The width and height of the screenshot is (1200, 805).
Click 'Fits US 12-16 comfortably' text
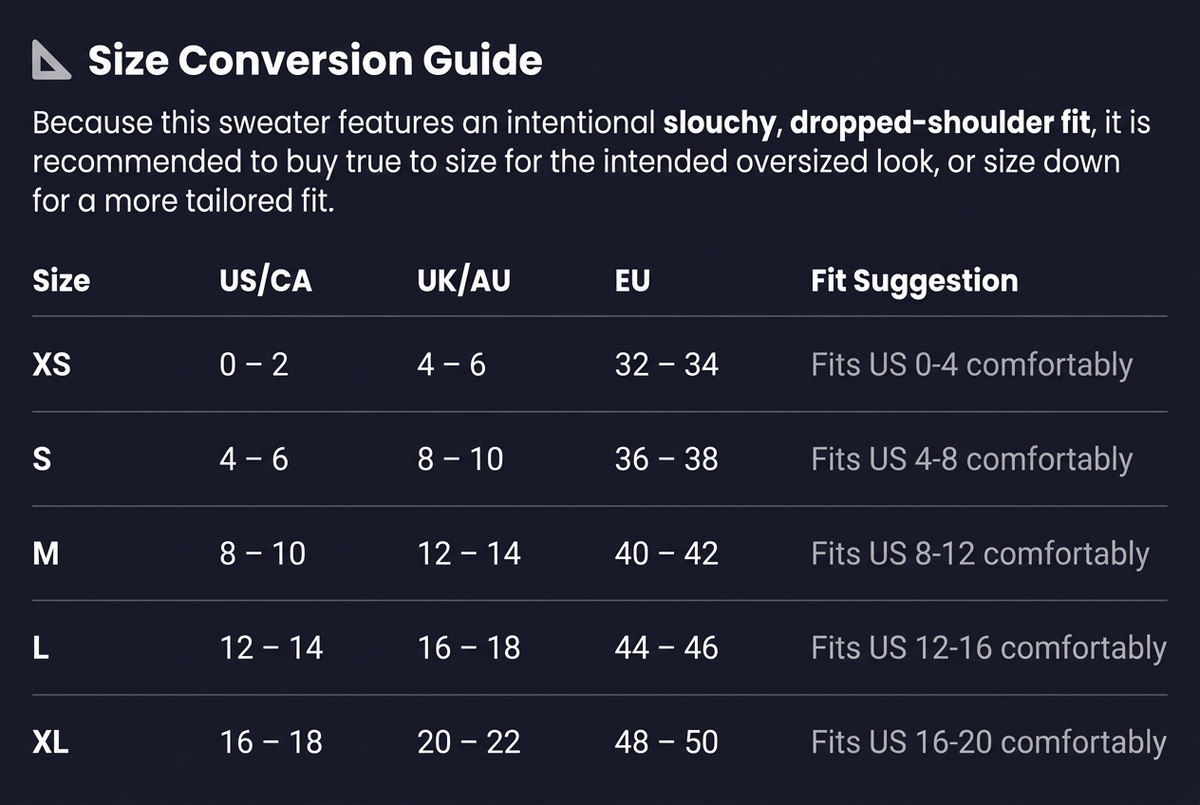989,648
